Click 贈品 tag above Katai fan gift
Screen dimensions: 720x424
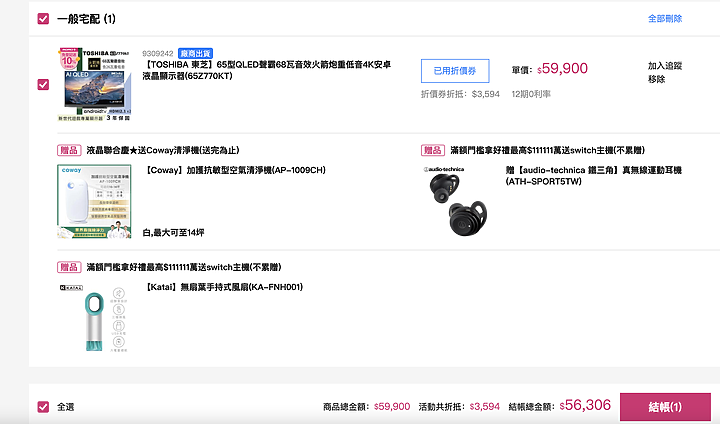click(x=69, y=267)
